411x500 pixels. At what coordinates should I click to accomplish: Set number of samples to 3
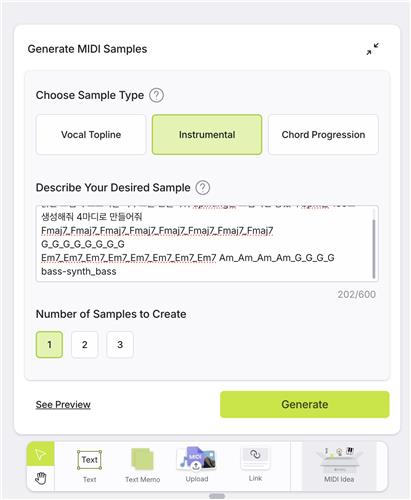click(x=120, y=344)
